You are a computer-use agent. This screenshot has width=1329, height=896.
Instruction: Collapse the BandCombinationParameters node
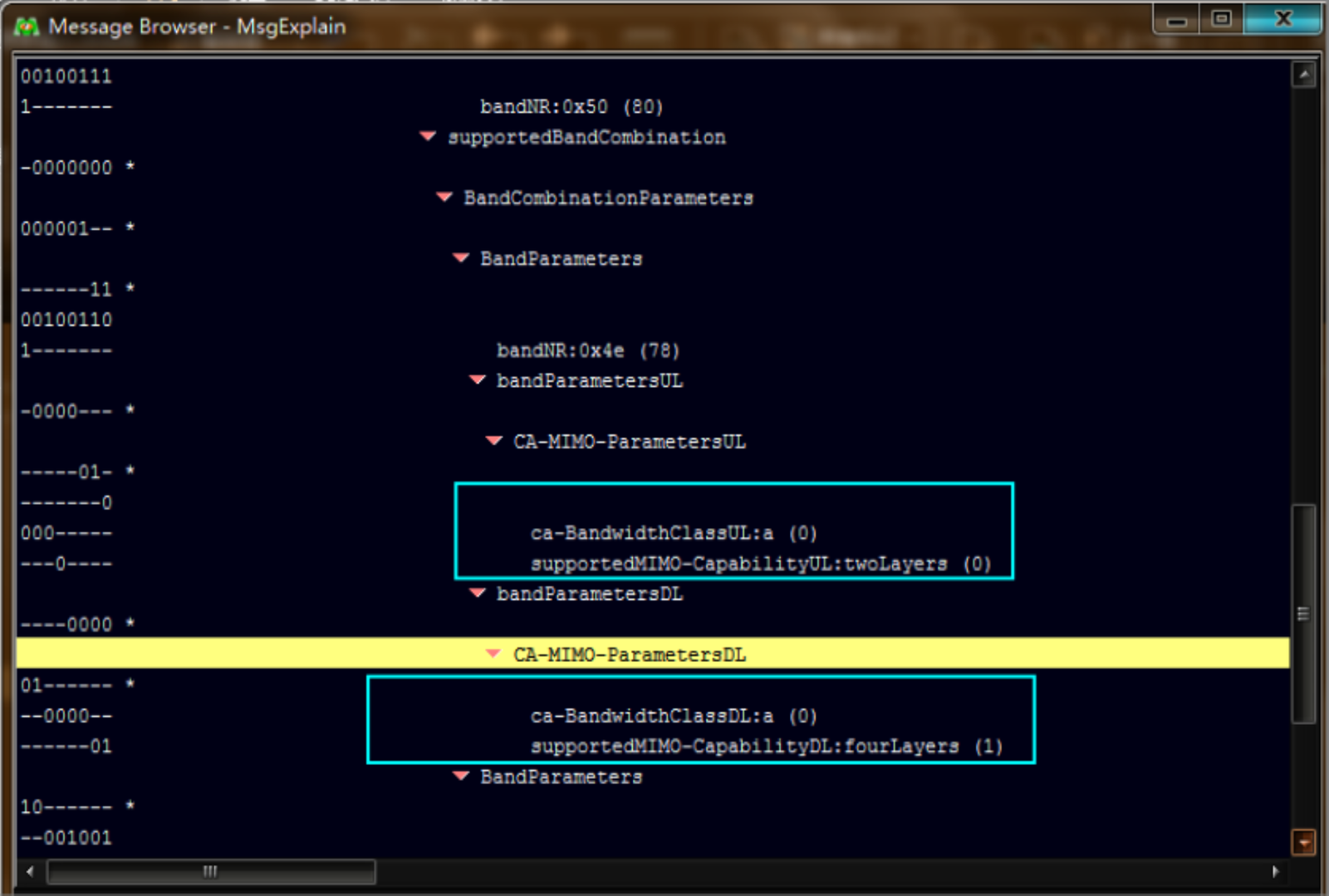pyautogui.click(x=444, y=197)
